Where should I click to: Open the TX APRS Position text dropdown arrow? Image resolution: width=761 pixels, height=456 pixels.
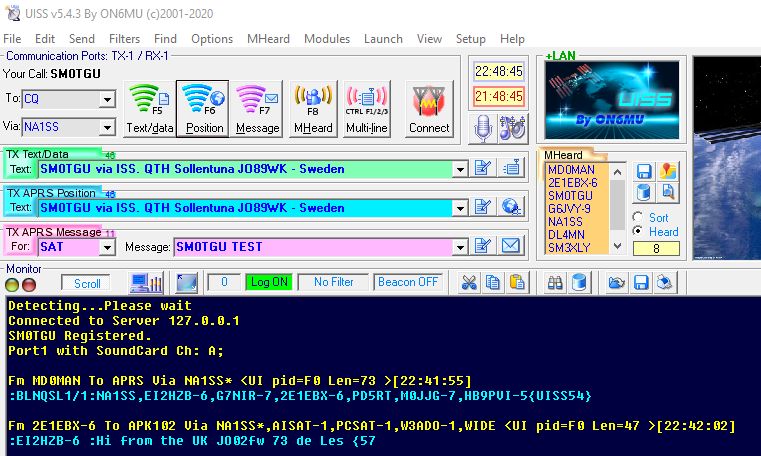click(x=460, y=208)
